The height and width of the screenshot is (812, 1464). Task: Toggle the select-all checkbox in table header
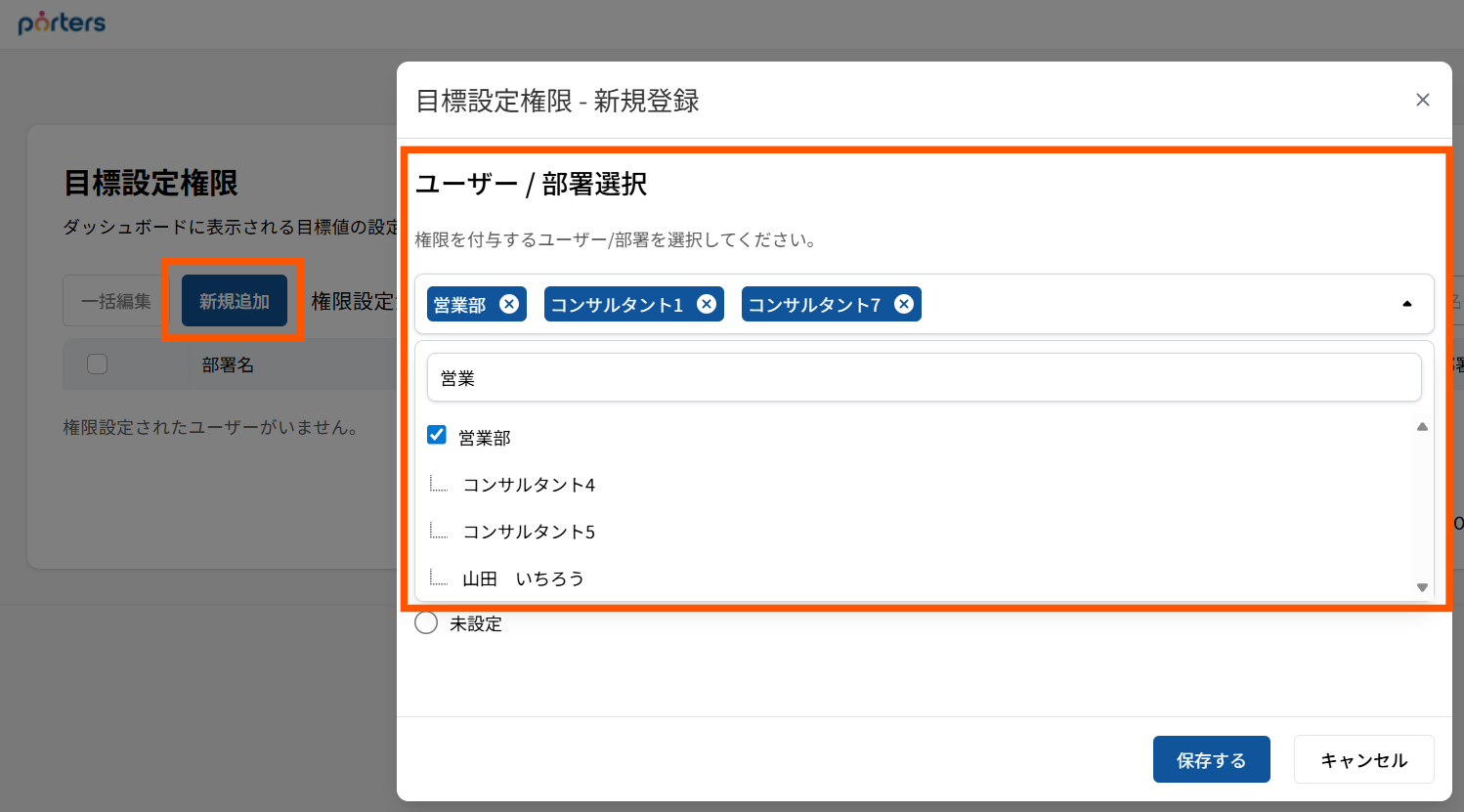[x=97, y=364]
